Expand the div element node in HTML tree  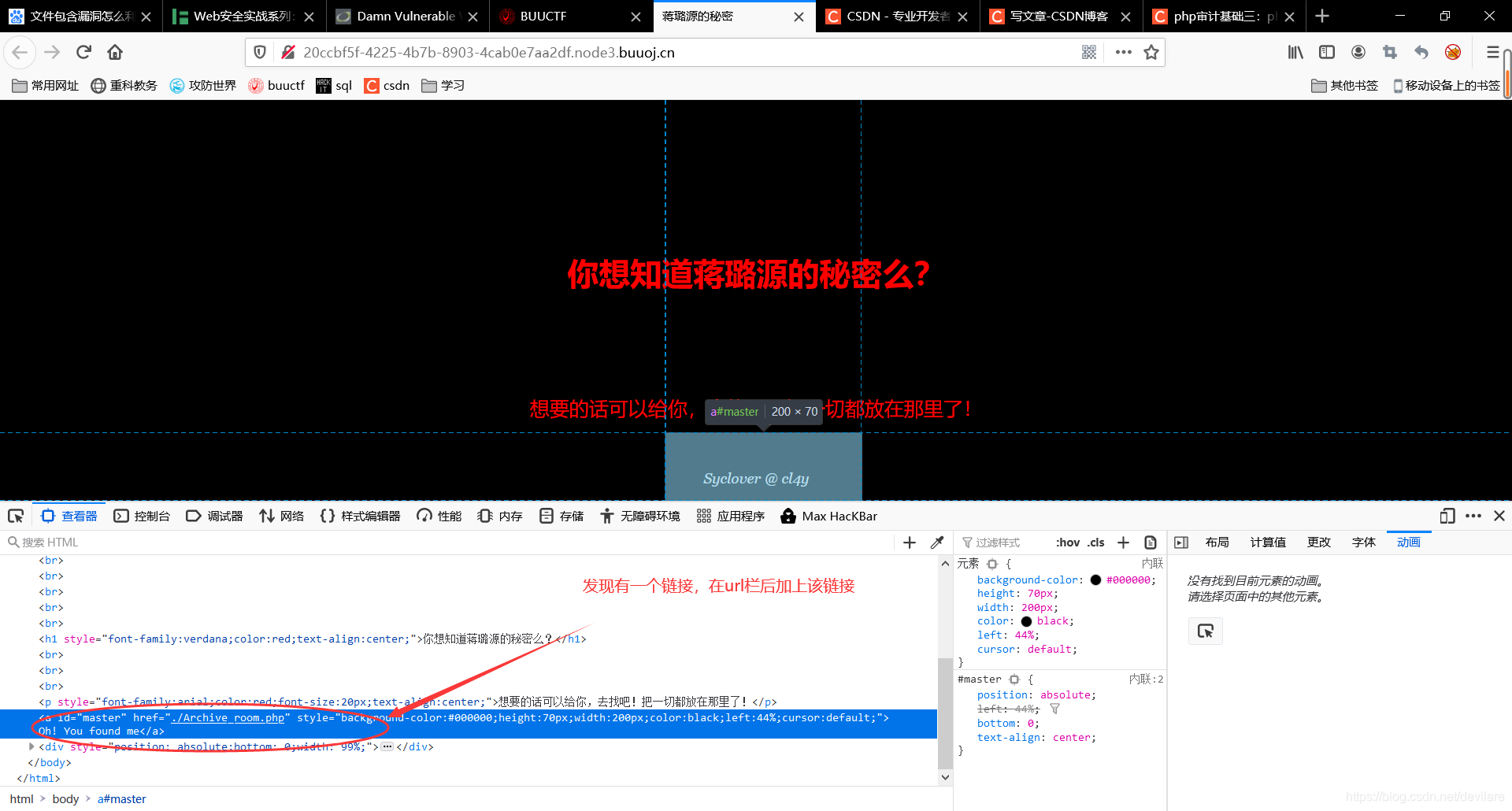[x=31, y=746]
